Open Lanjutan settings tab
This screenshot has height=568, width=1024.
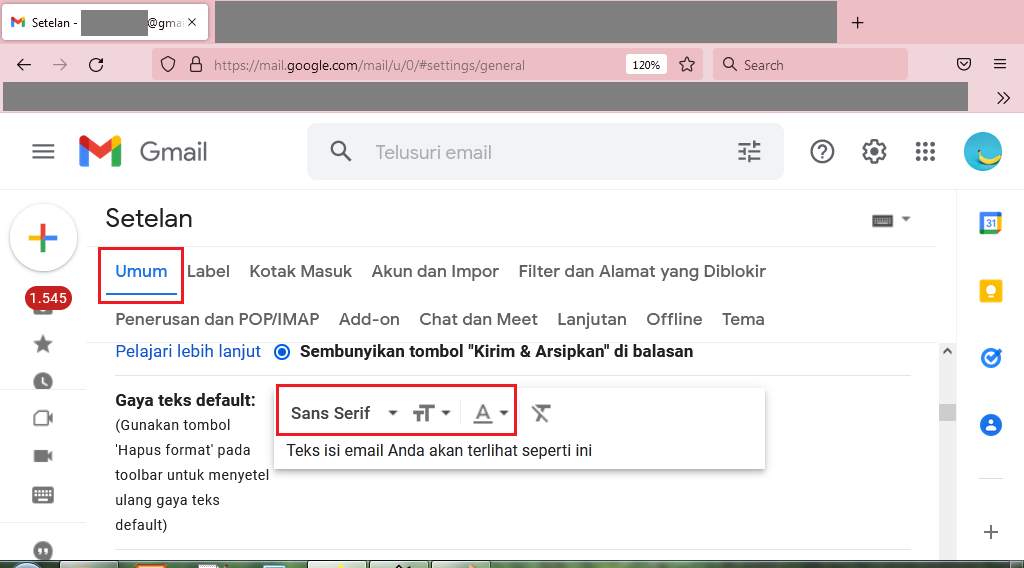592,319
